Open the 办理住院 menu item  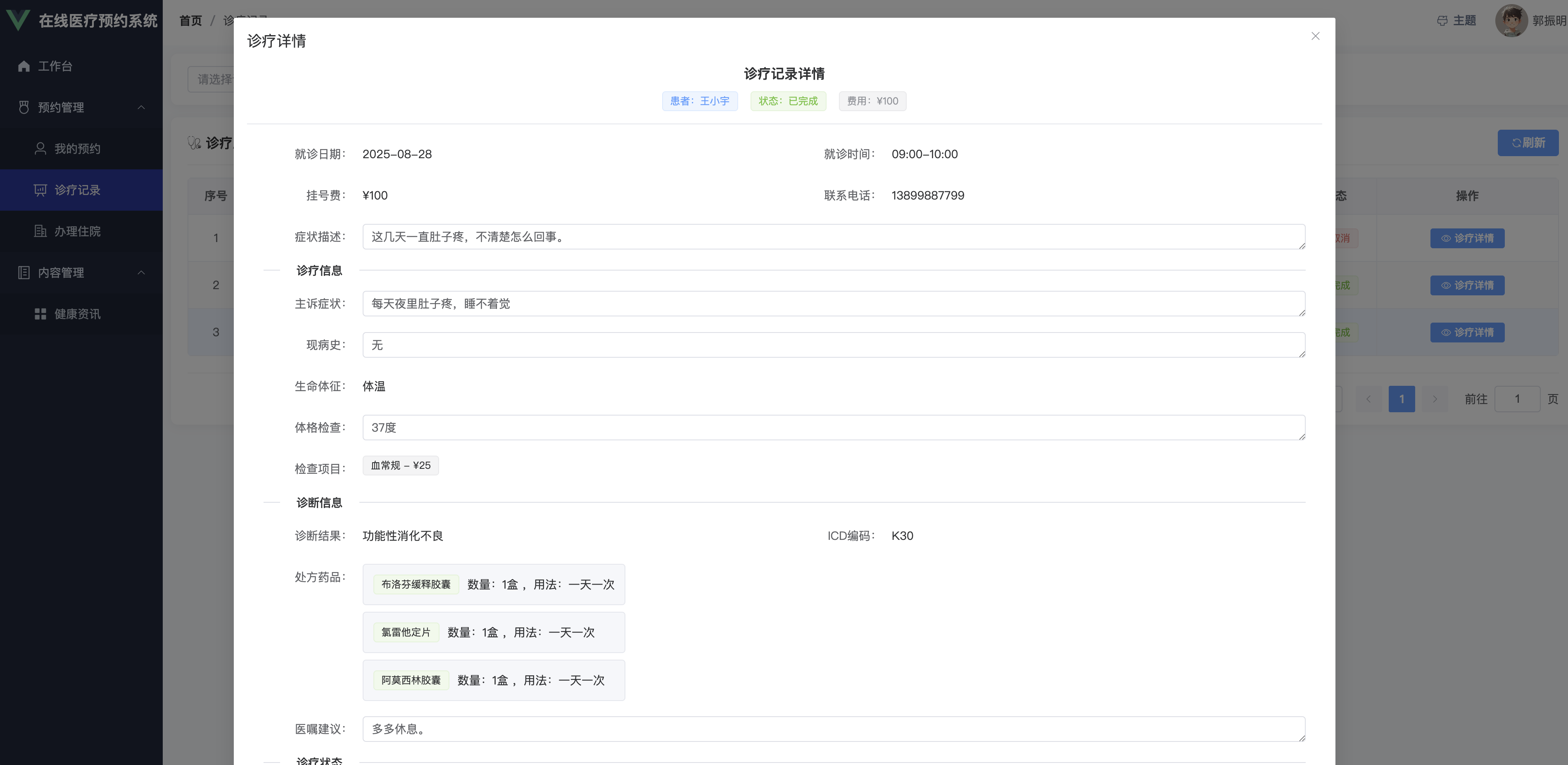point(77,231)
